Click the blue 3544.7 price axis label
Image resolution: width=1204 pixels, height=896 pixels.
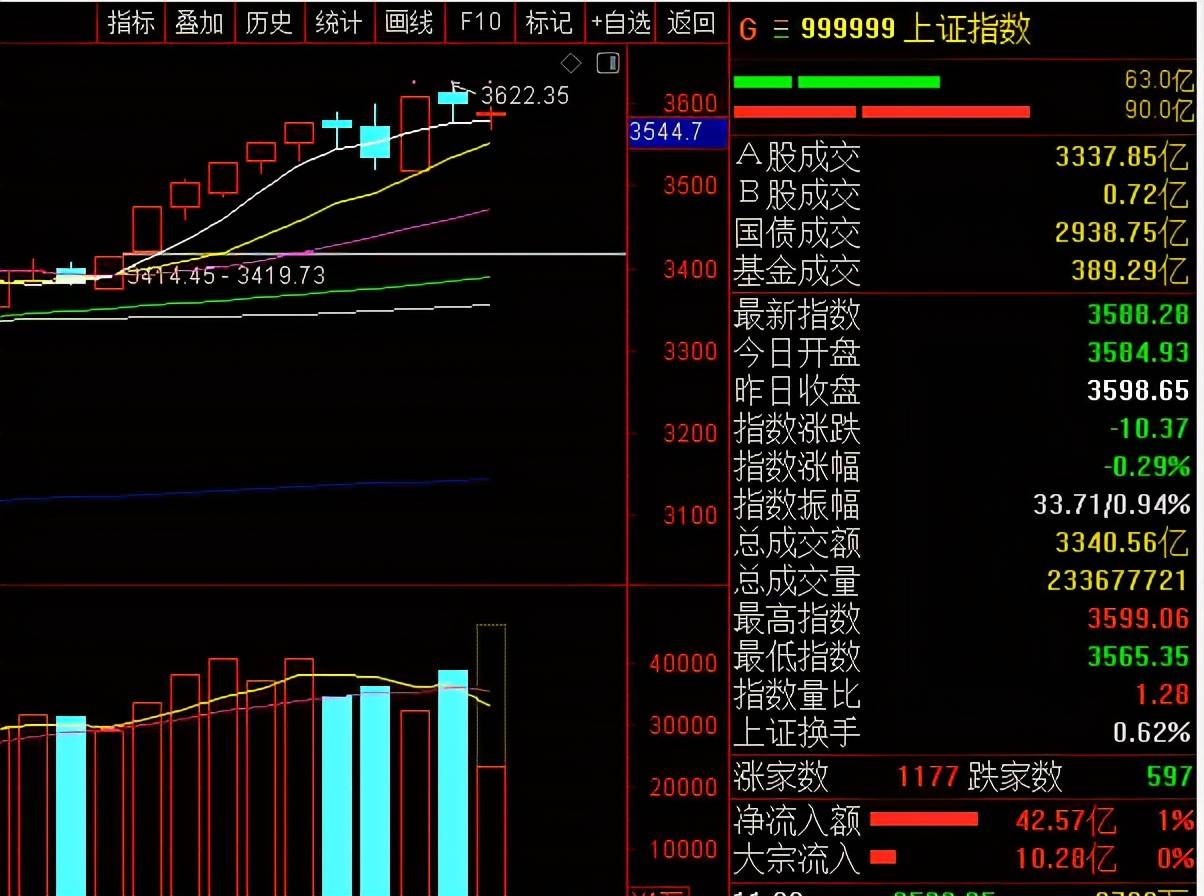[x=677, y=133]
